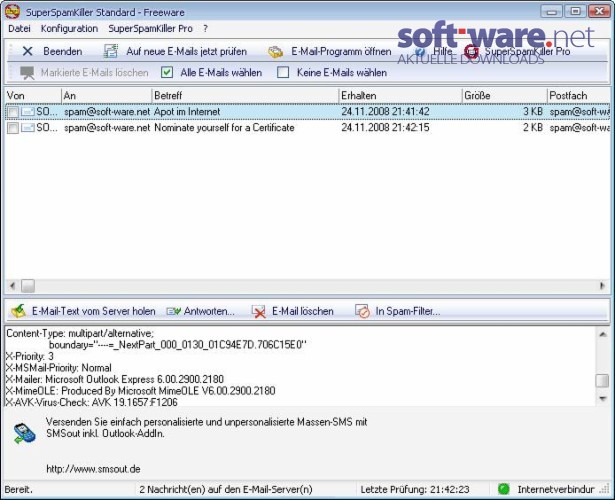Select subject Apot im Internet

(187, 112)
